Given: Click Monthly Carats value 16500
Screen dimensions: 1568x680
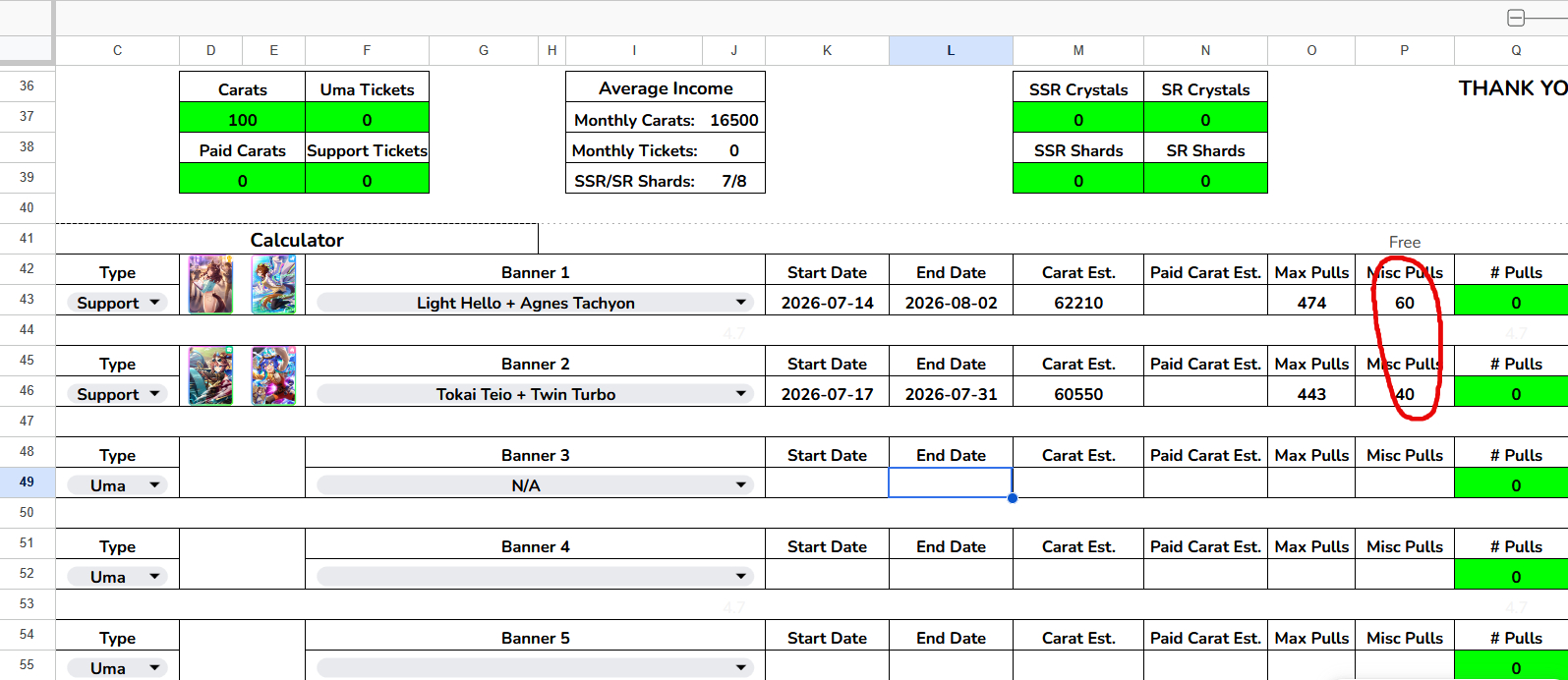Looking at the screenshot, I should tap(734, 120).
